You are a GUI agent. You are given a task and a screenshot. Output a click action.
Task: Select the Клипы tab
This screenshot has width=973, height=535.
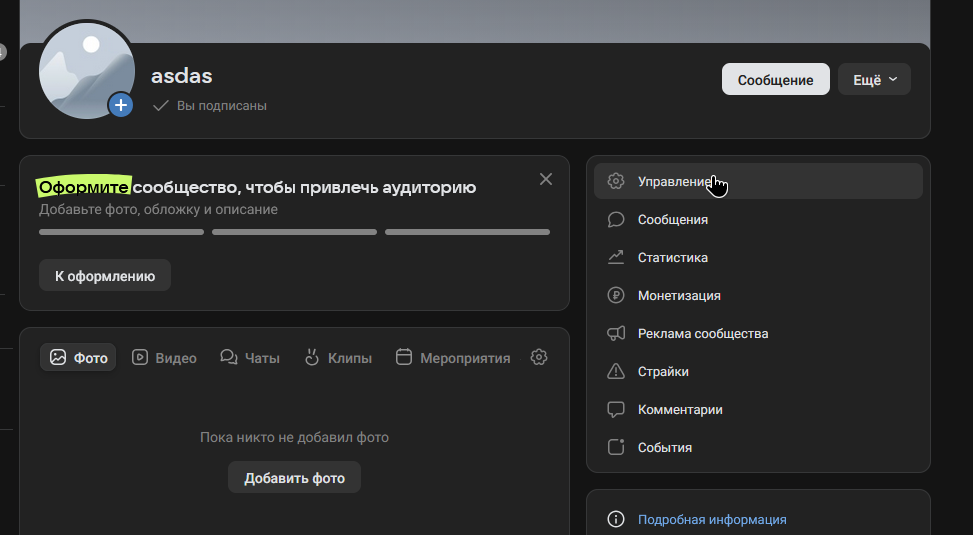[337, 357]
